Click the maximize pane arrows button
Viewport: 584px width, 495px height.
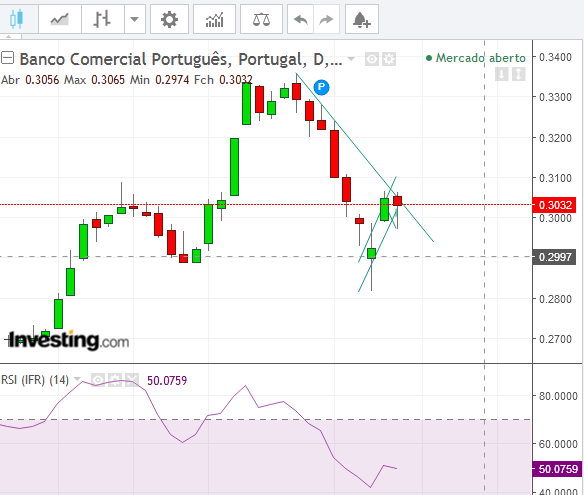coord(518,74)
